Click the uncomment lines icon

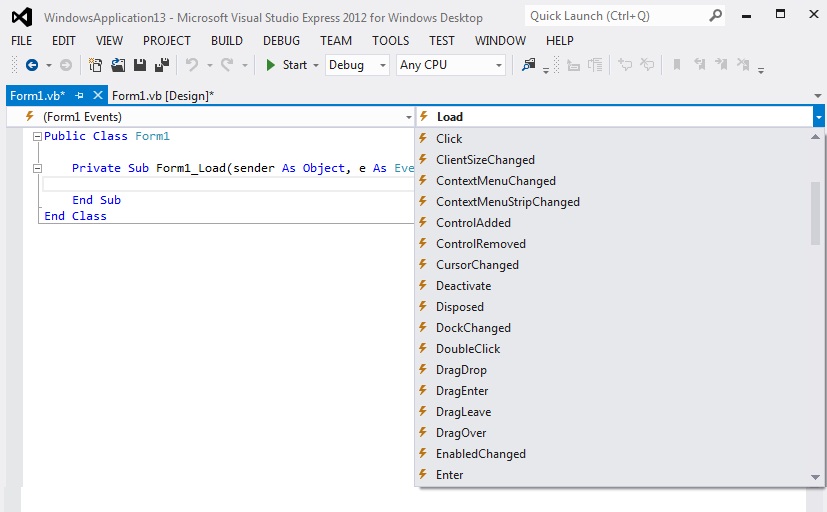[x=647, y=65]
